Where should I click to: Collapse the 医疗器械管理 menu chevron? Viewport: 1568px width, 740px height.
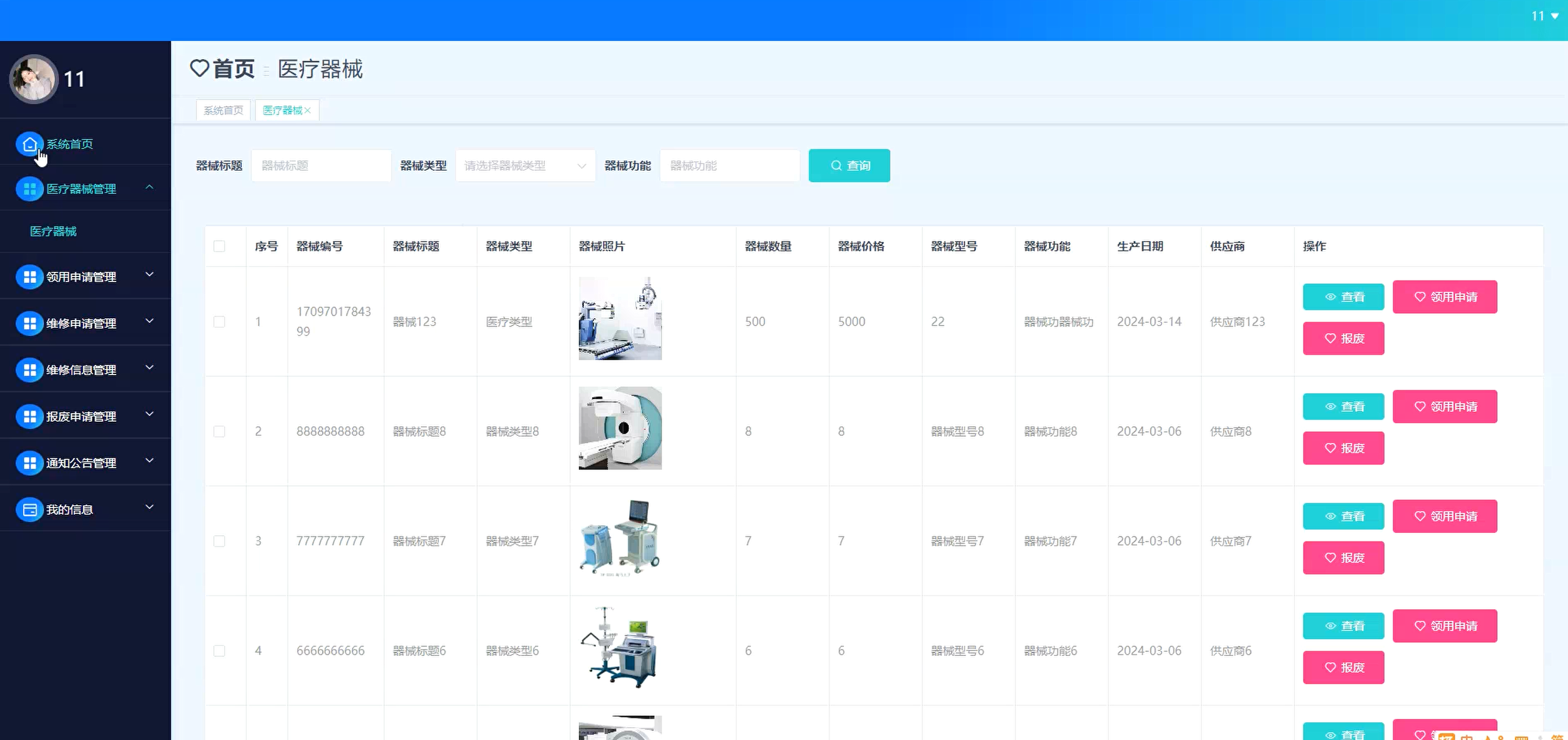tap(149, 187)
